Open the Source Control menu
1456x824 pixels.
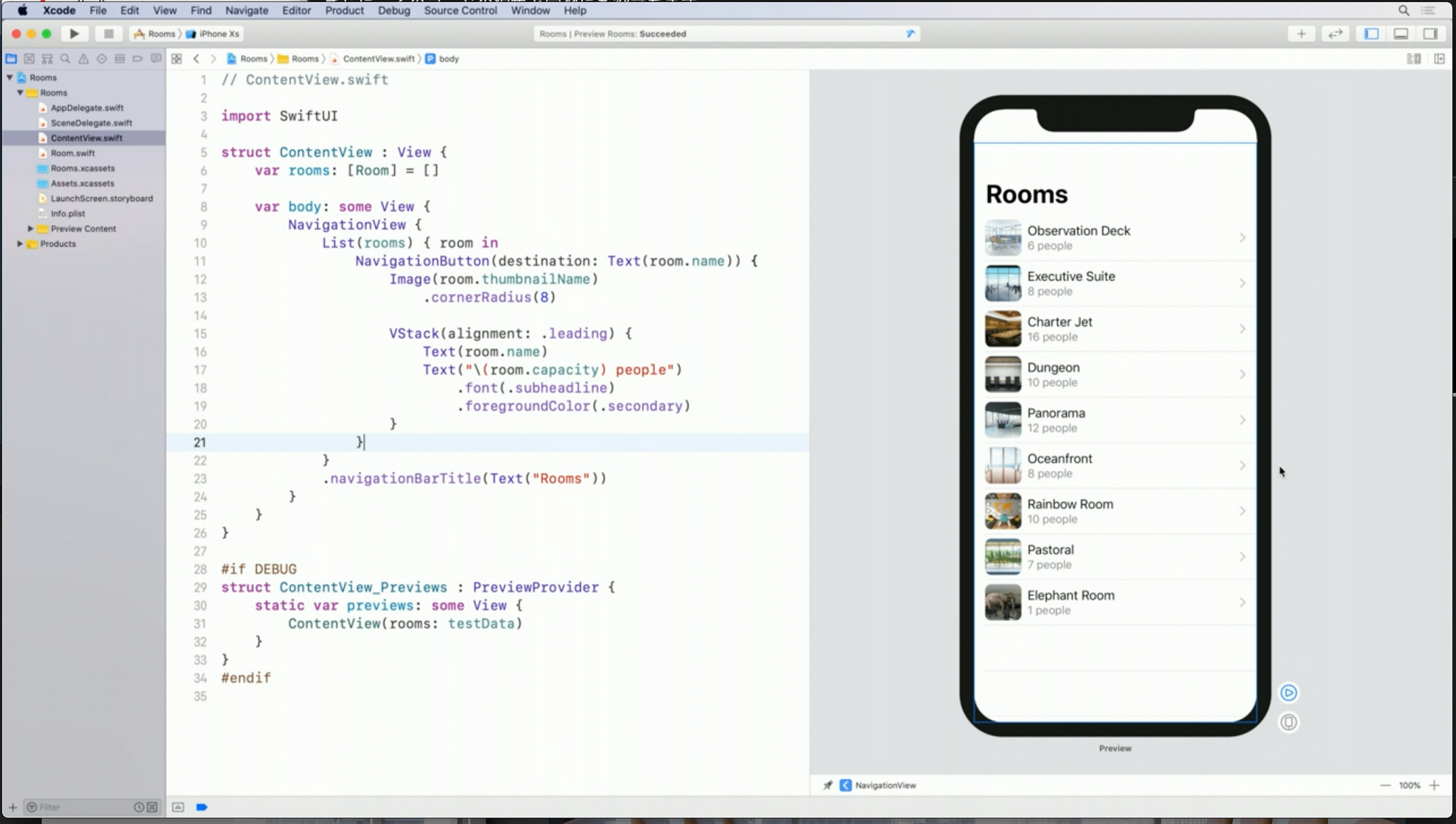pos(460,10)
